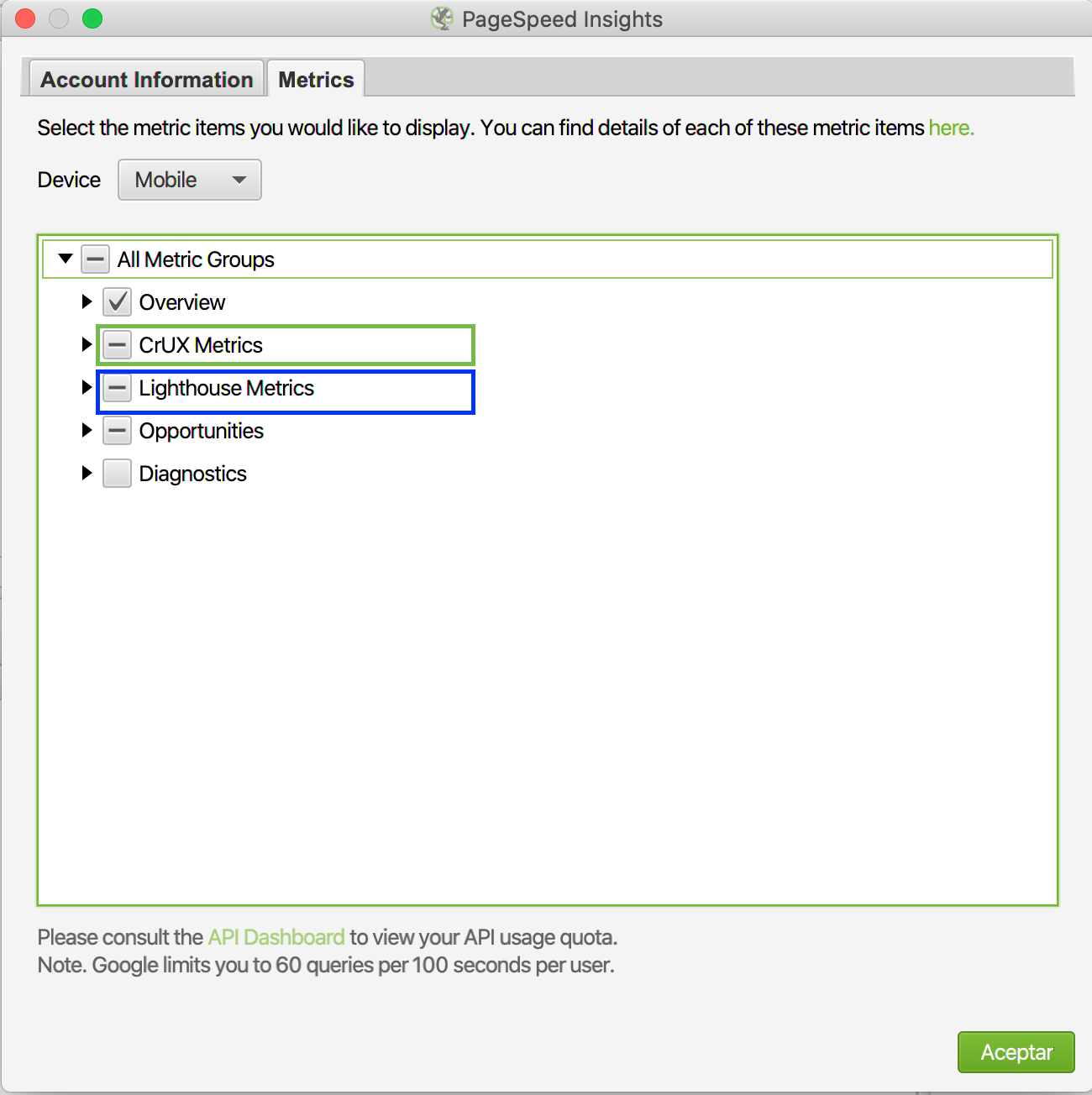
Task: Select the Lighthouse Metrics tree row label
Action: [x=227, y=388]
